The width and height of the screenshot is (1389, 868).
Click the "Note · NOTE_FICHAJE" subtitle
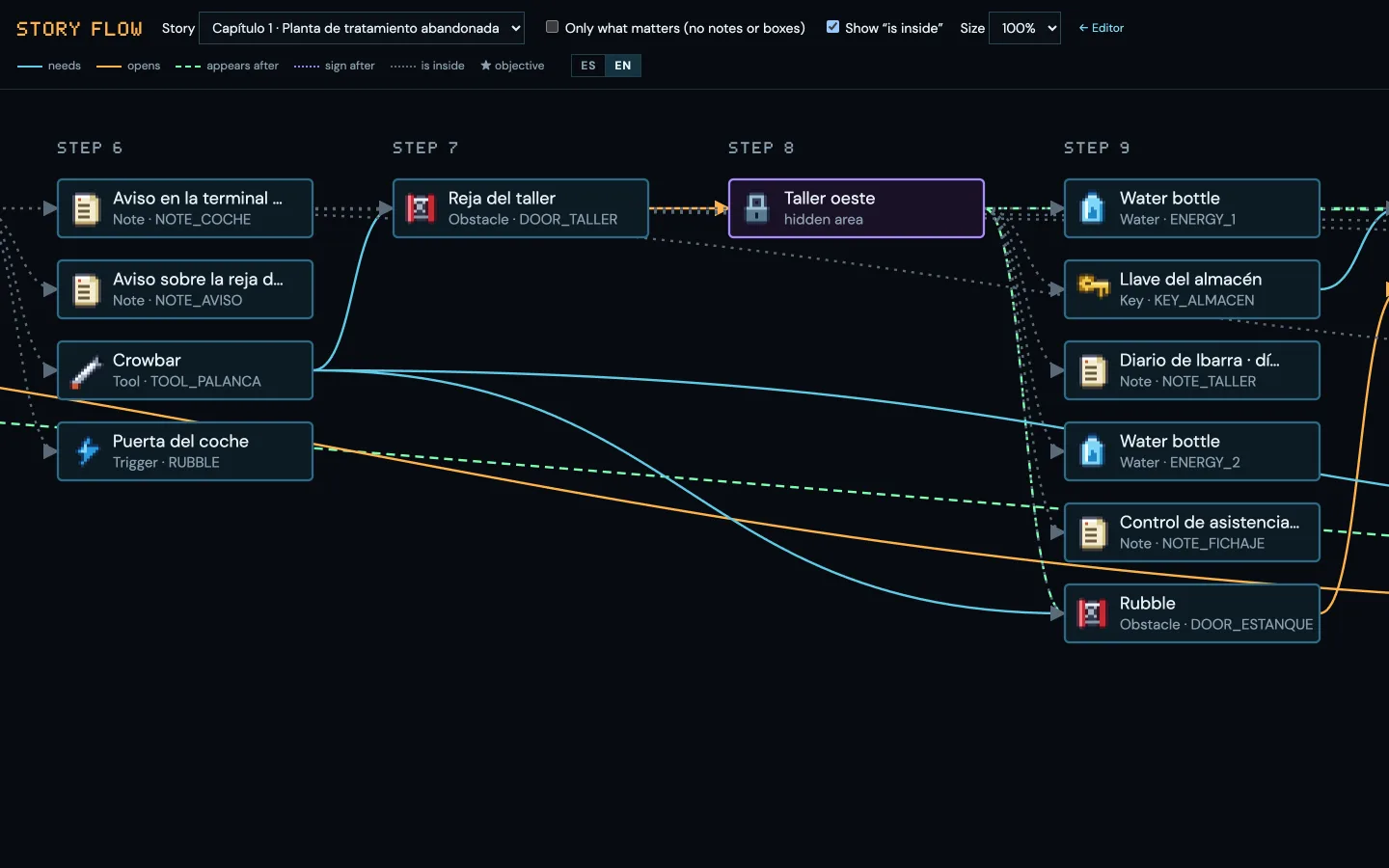click(1192, 544)
